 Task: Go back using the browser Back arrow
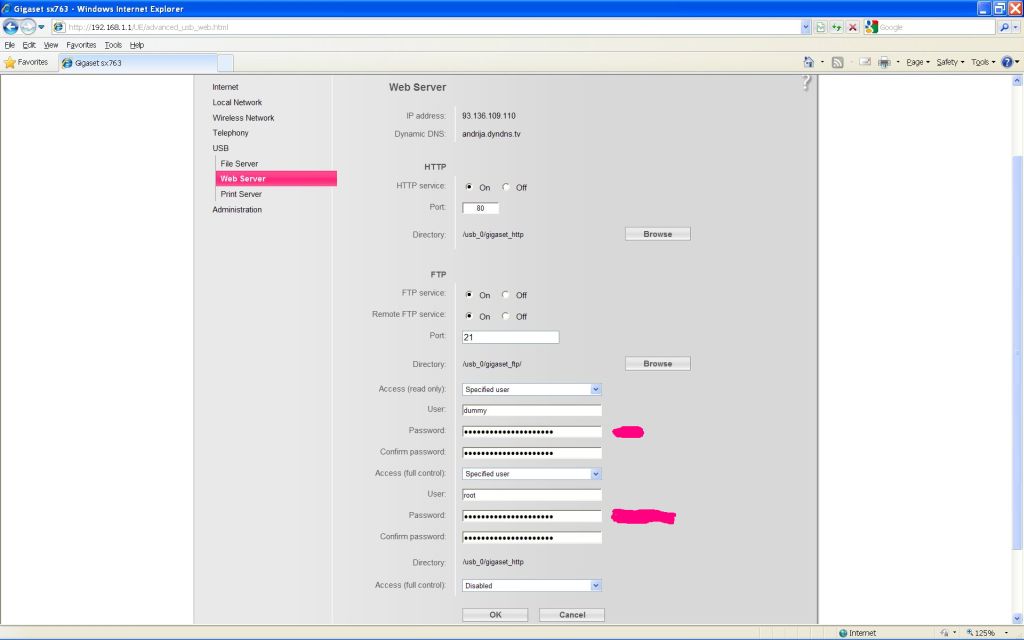tap(10, 27)
